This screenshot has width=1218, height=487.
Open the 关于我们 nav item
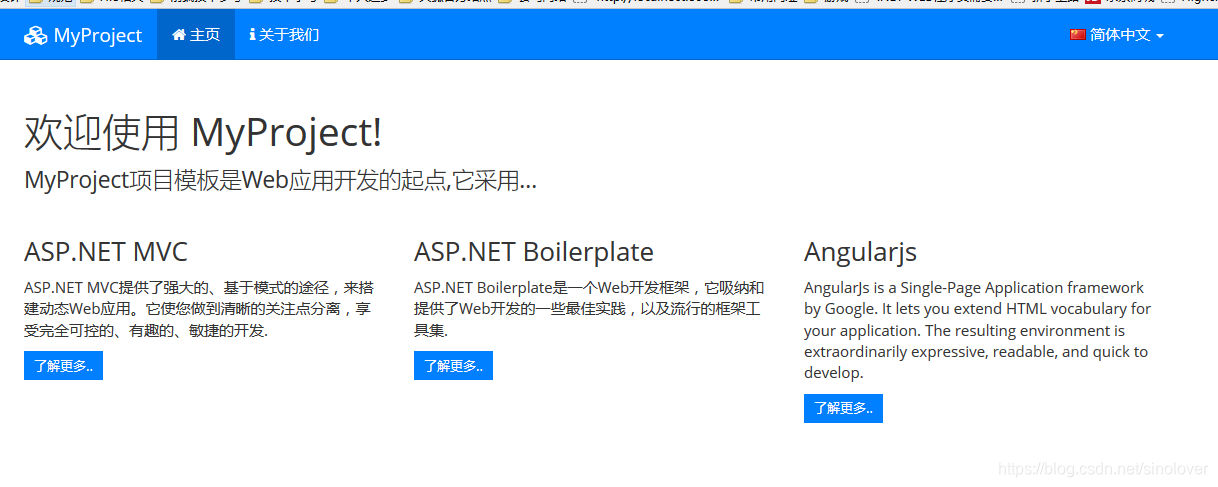click(x=284, y=35)
